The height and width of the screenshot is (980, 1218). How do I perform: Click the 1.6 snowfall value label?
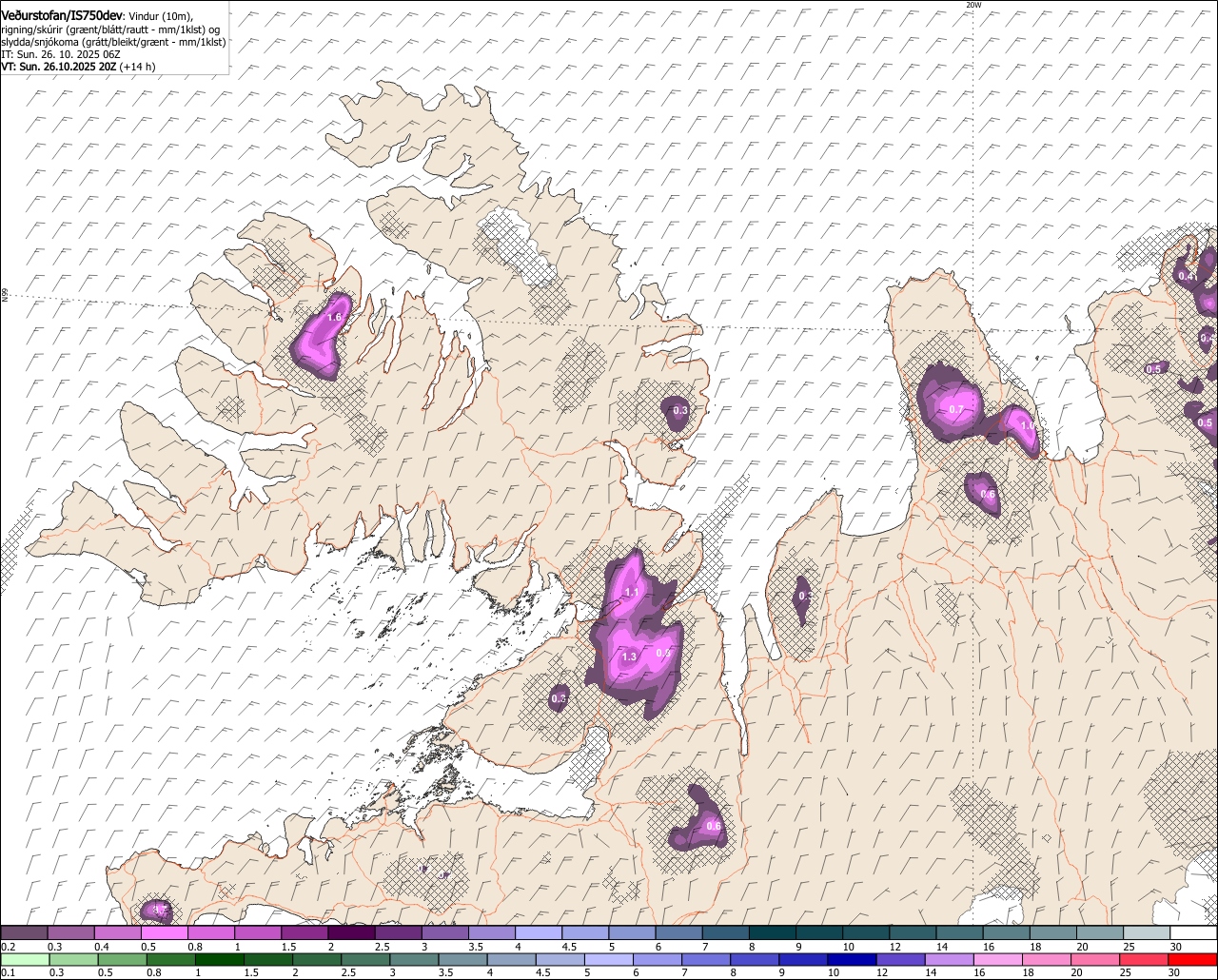pos(334,317)
